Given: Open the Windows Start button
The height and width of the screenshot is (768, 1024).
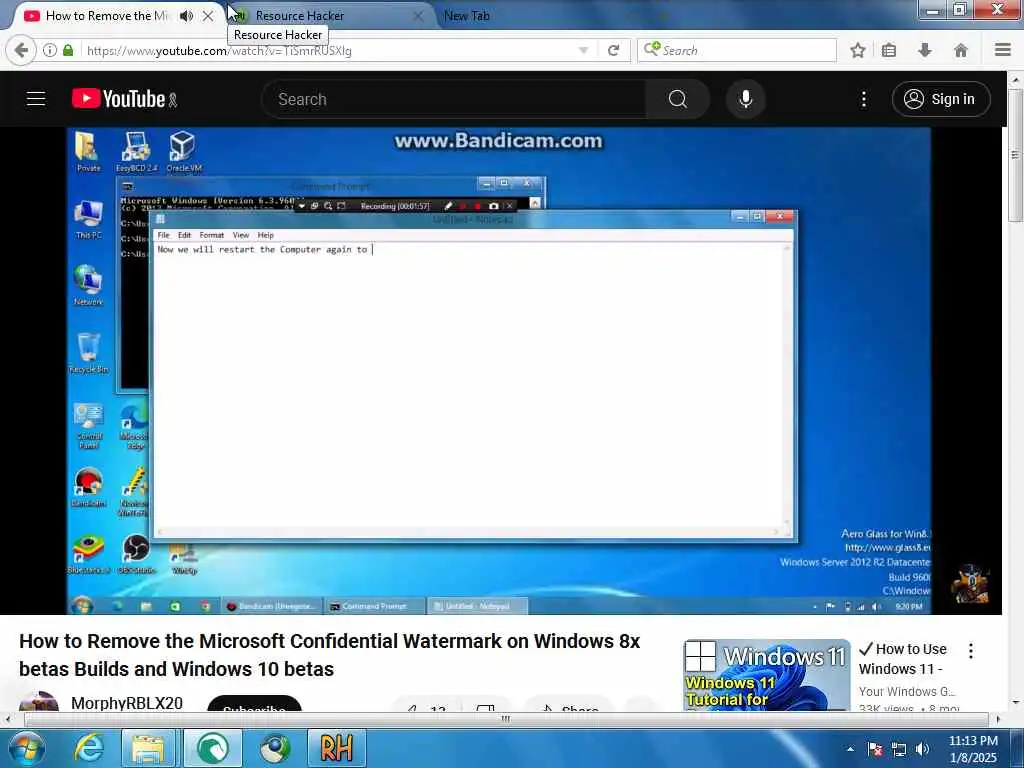Looking at the screenshot, I should click(26, 748).
